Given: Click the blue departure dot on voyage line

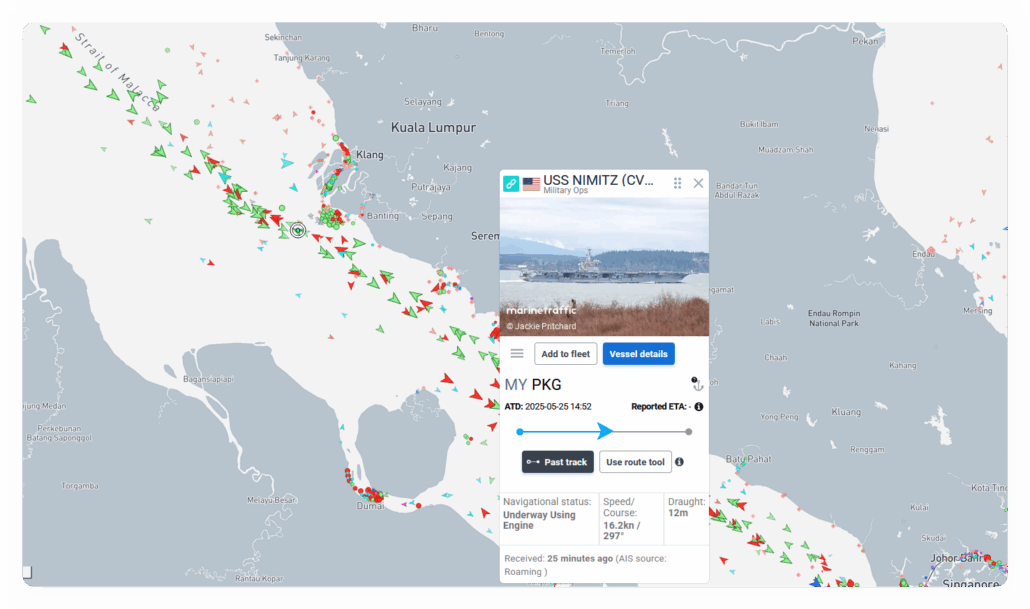Looking at the screenshot, I should click(x=520, y=432).
